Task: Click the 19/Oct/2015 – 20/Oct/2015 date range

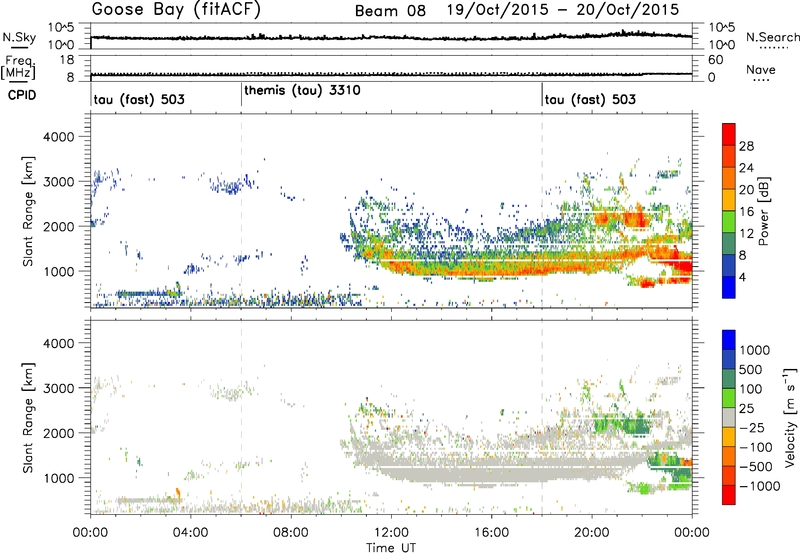Action: tap(556, 11)
